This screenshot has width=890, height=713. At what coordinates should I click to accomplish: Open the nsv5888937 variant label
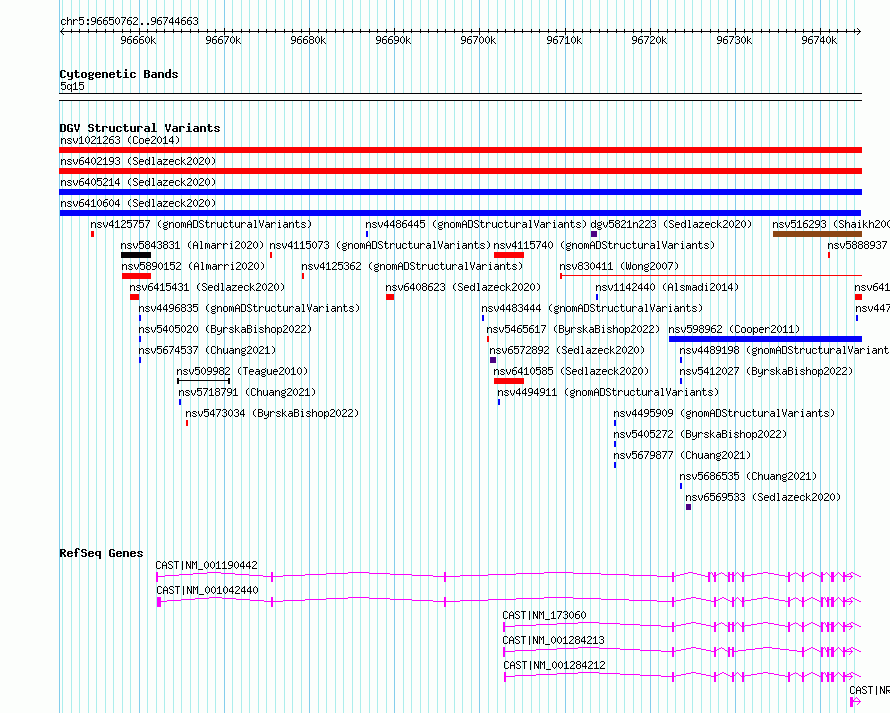[x=857, y=245]
